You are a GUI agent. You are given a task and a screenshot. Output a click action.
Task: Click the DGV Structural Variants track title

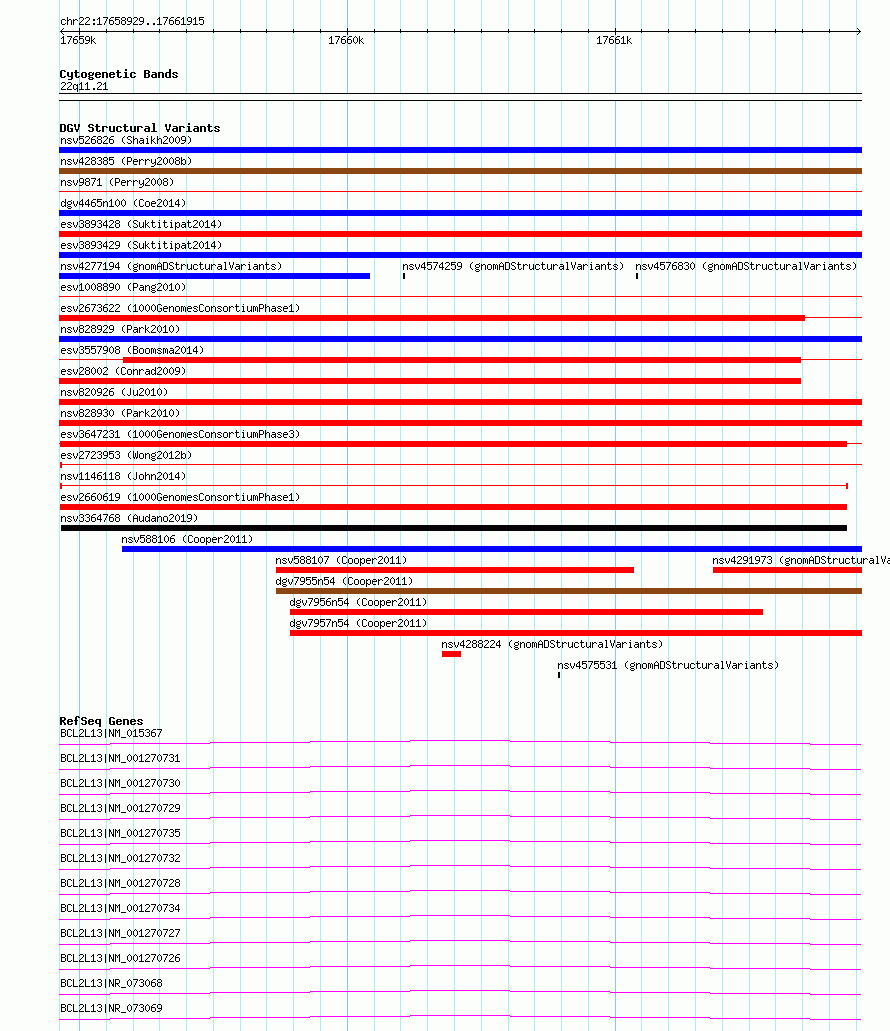point(140,128)
